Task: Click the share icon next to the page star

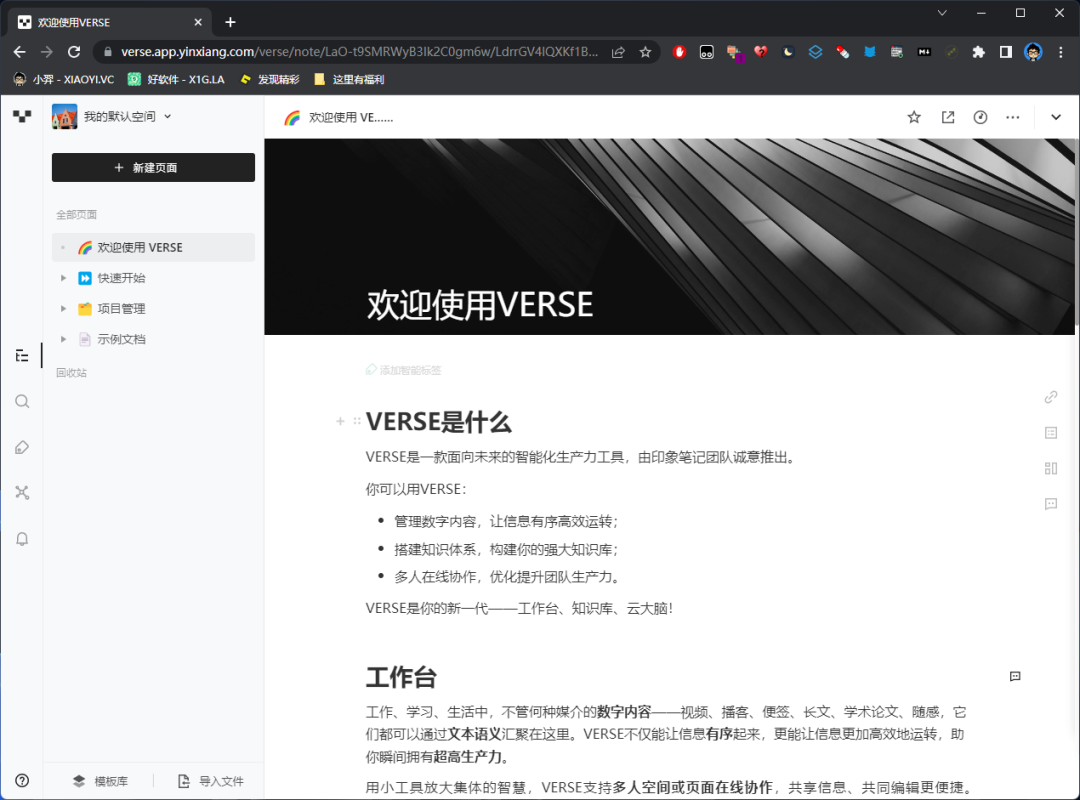Action: click(947, 117)
